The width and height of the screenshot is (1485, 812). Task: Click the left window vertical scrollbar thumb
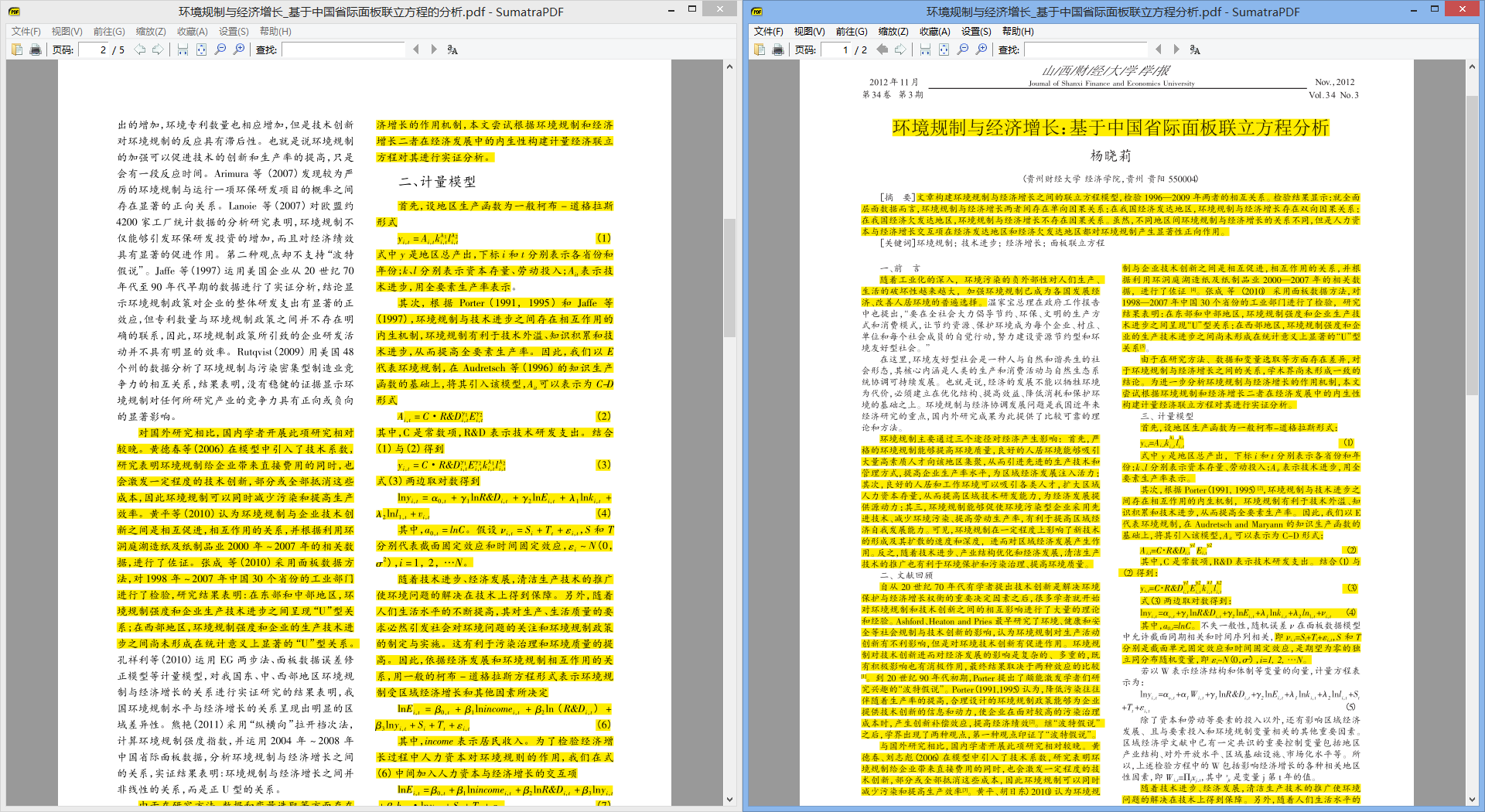point(729,278)
